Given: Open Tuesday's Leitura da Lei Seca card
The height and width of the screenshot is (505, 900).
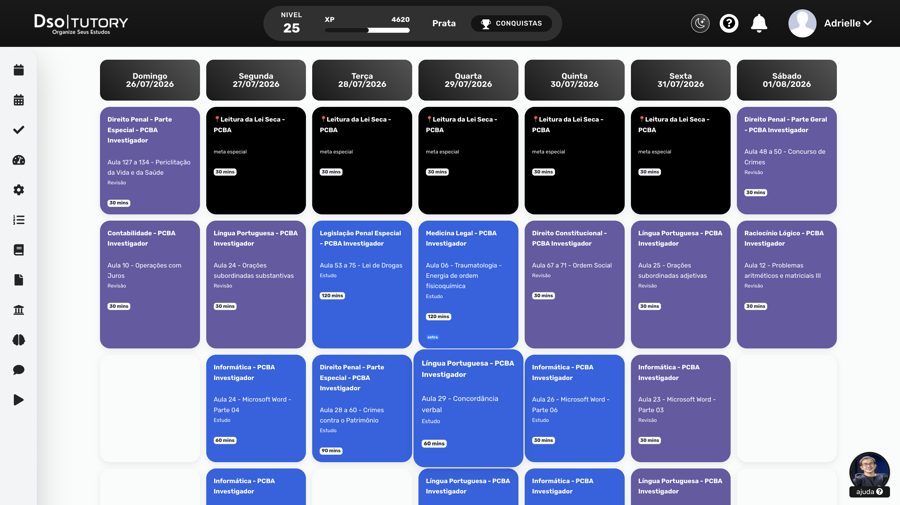Looking at the screenshot, I should (x=362, y=160).
